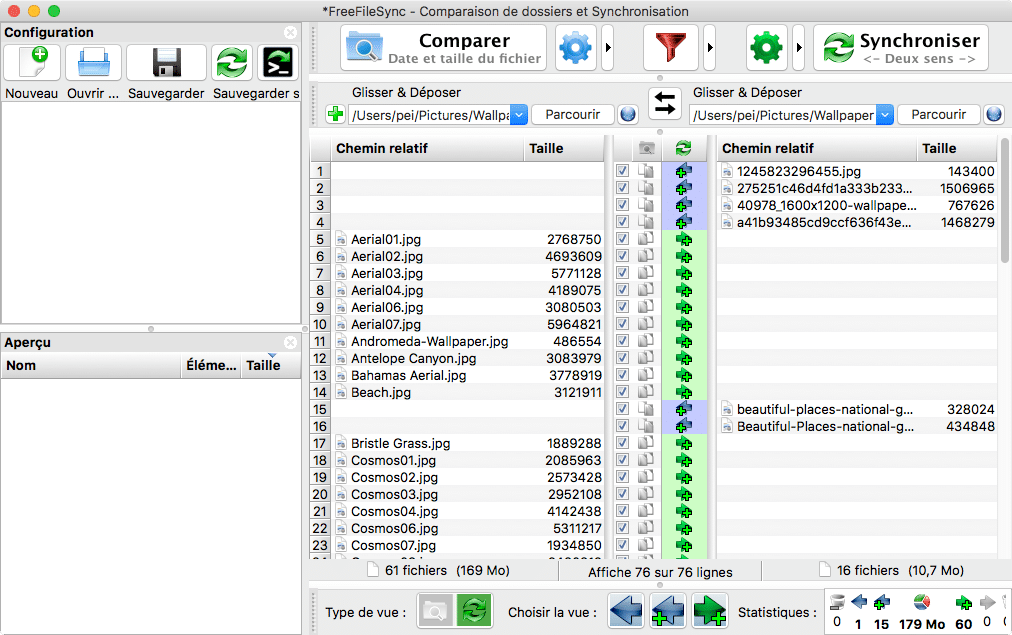This screenshot has width=1012, height=635.
Task: Click left Parcourir button
Action: [x=572, y=115]
